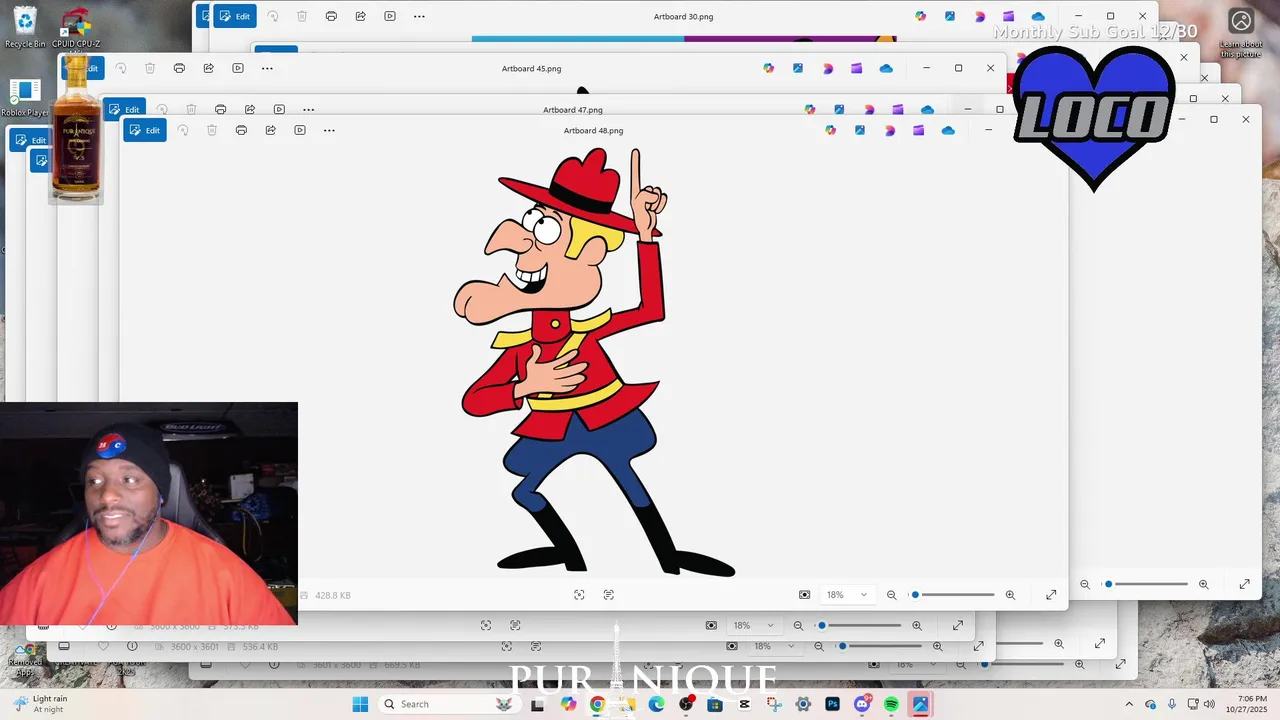Viewport: 1280px width, 720px height.
Task: Open 18% zoom dropdown in second-front window footer
Action: point(754,625)
